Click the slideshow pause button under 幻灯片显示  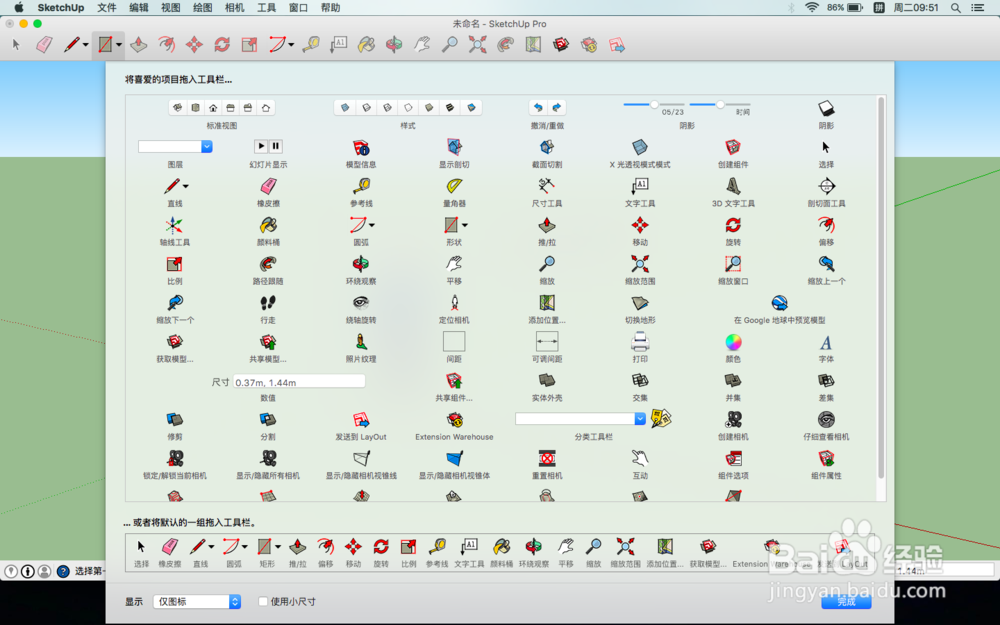coord(276,146)
